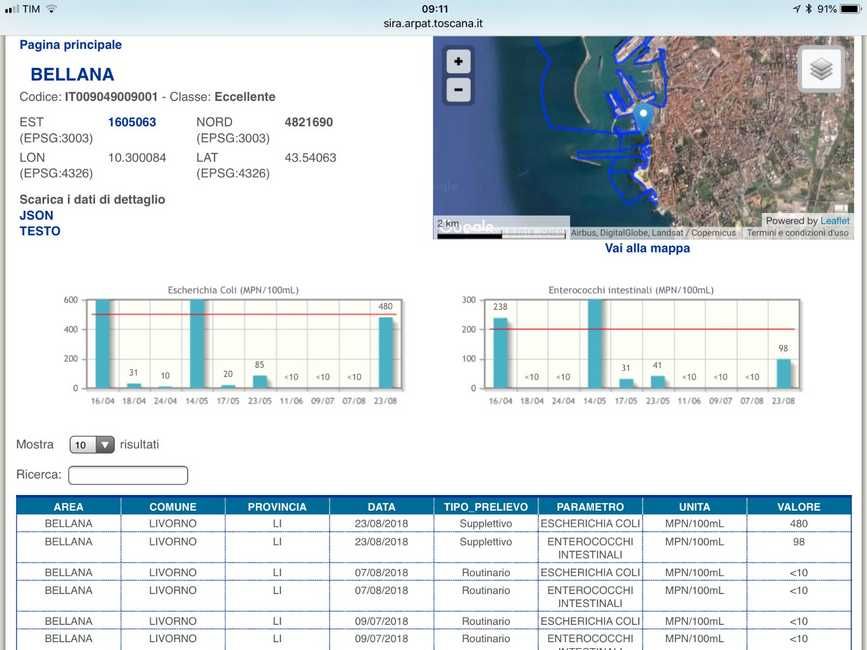Image resolution: width=867 pixels, height=650 pixels.
Task: Click the 480 bar in Escherichia Coli chart
Action: pos(385,352)
